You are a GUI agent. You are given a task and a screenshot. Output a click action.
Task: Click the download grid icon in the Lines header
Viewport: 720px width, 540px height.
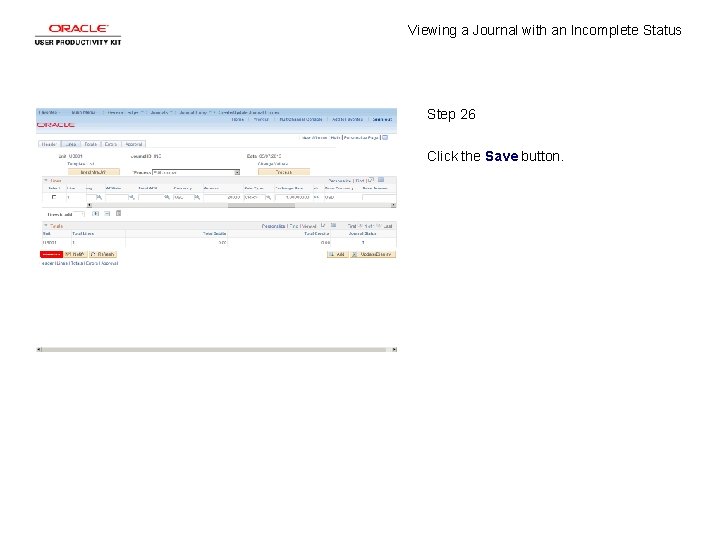click(x=381, y=180)
